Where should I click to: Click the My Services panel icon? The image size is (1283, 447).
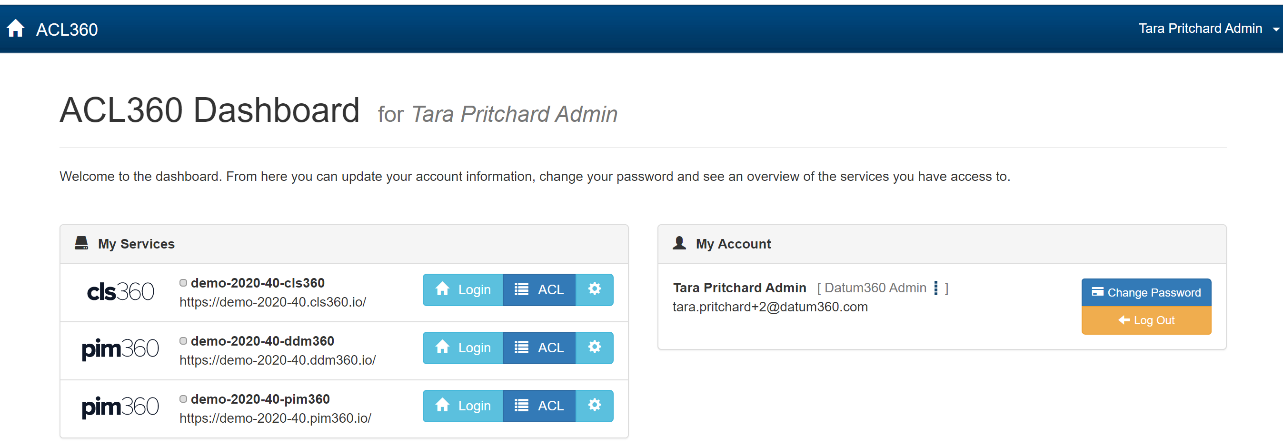click(82, 243)
